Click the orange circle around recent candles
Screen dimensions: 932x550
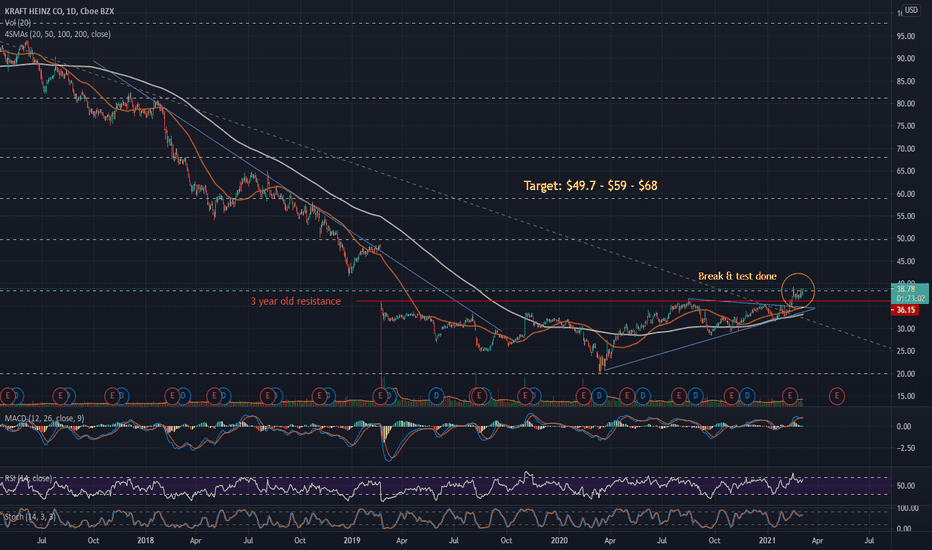tap(798, 290)
